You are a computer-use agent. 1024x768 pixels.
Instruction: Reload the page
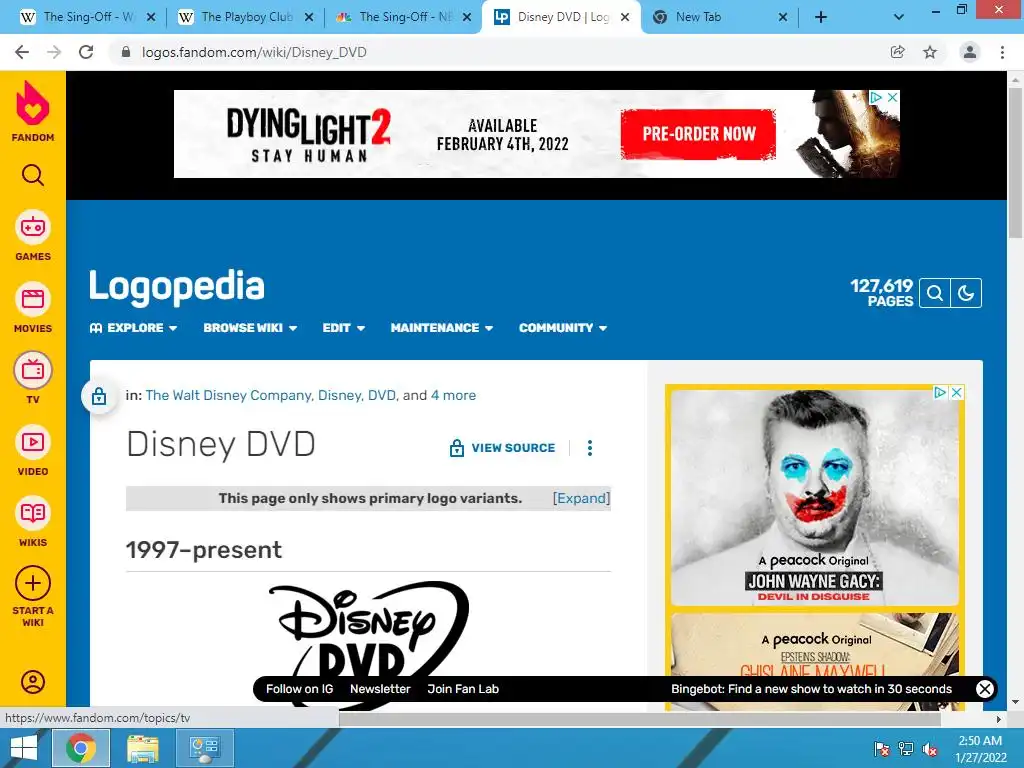[86, 52]
